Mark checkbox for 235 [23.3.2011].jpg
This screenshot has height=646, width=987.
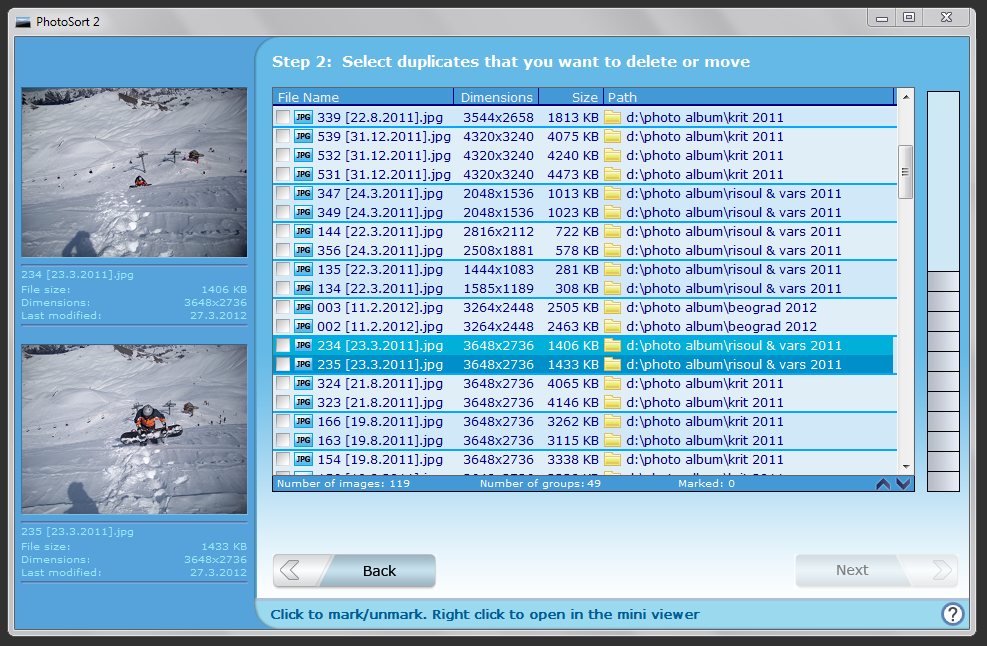[283, 365]
